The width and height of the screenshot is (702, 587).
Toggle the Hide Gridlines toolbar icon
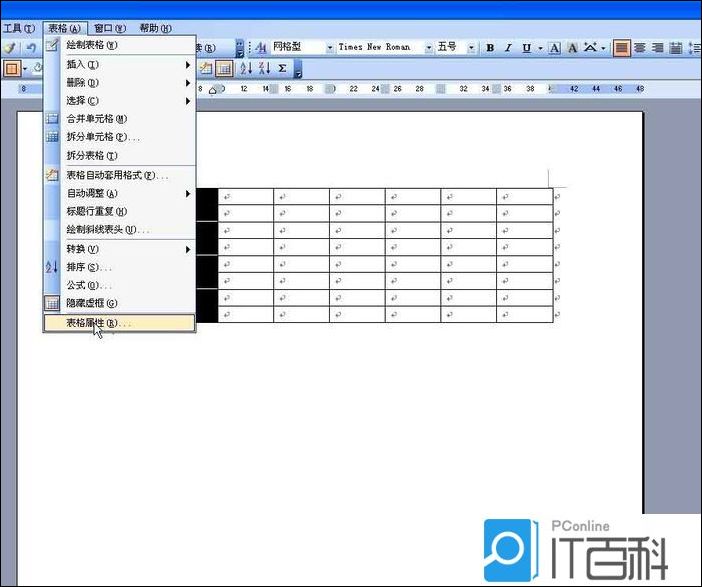(224, 68)
